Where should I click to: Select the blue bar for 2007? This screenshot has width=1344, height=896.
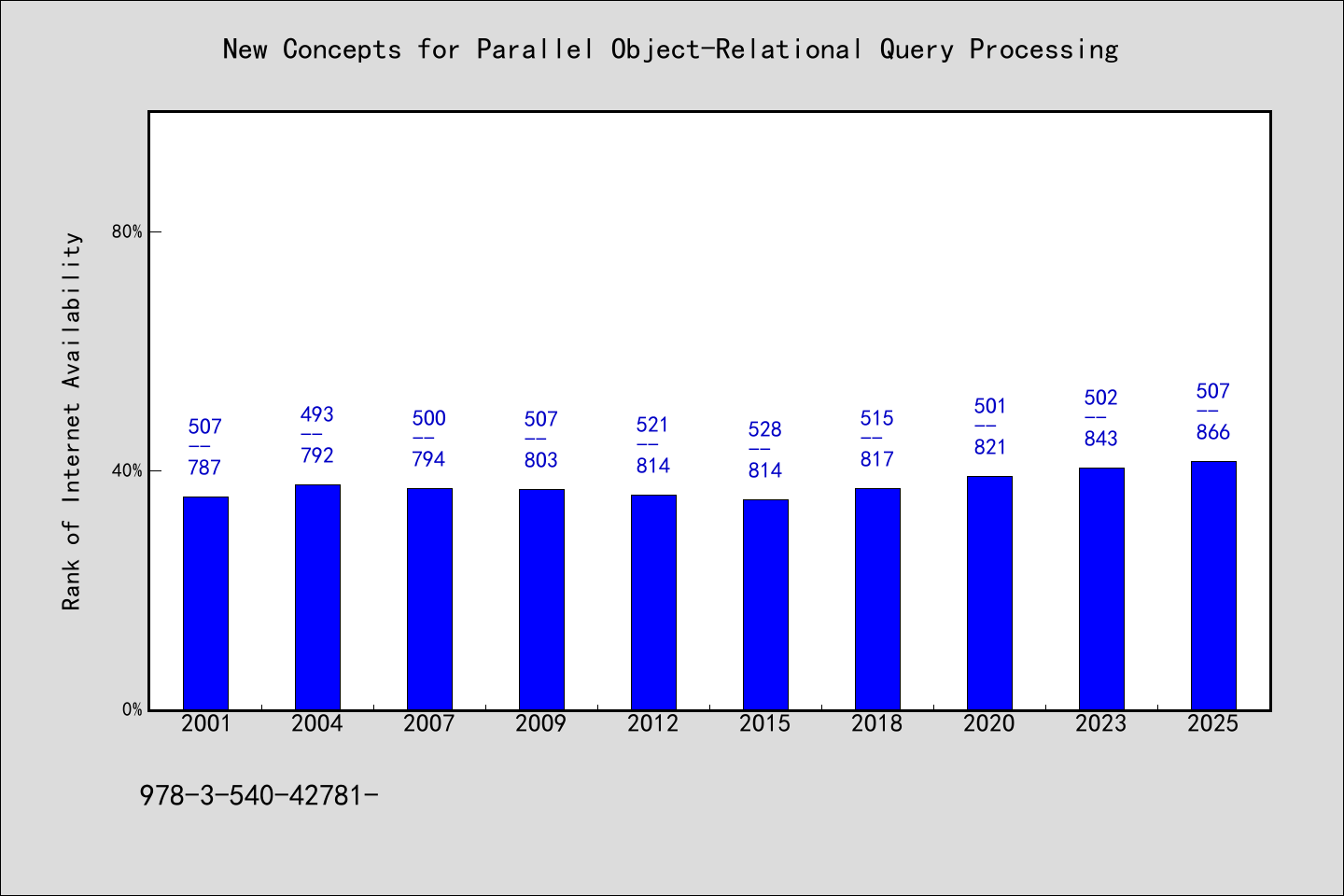pos(429,599)
